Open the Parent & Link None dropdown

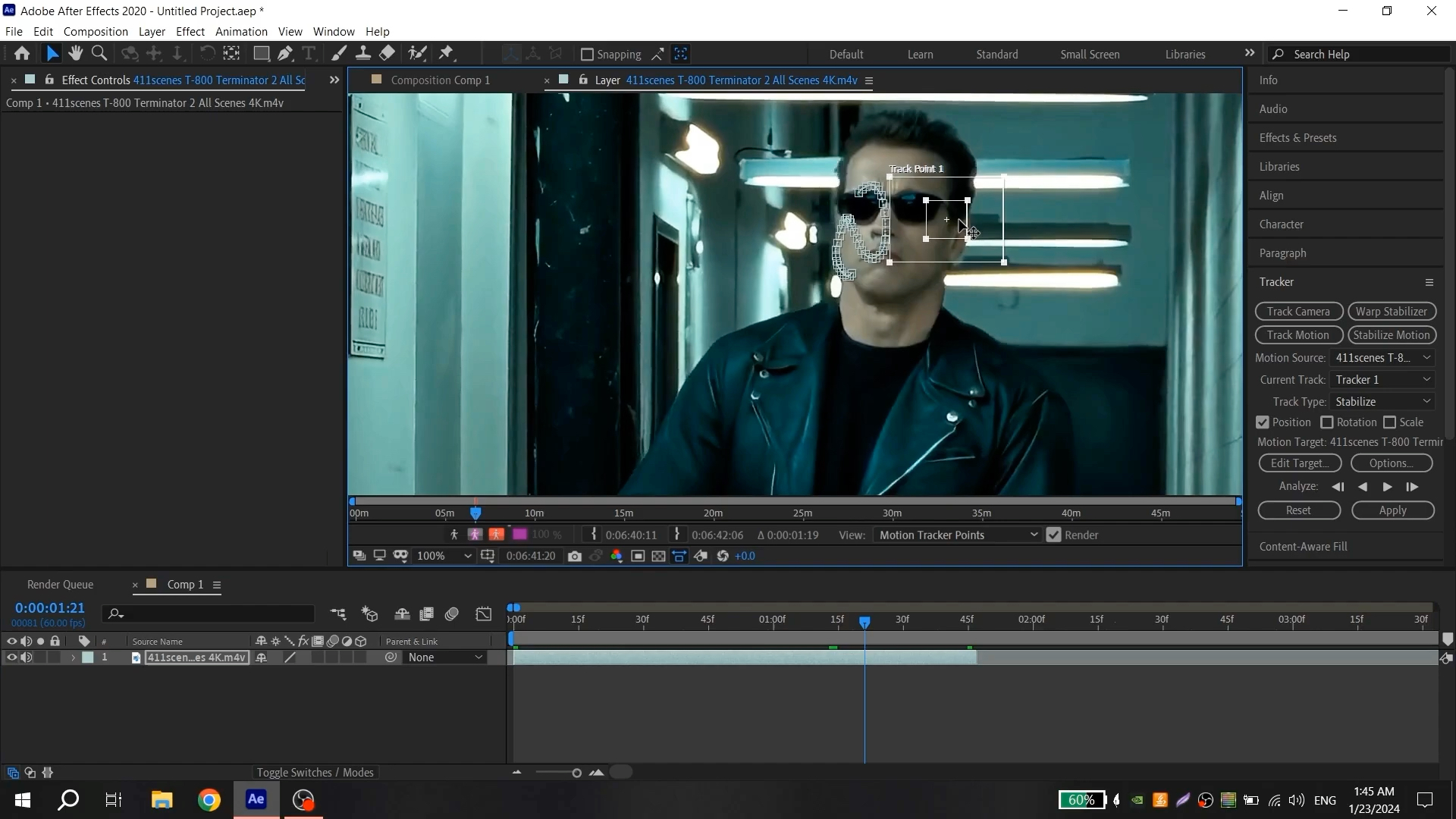(445, 658)
